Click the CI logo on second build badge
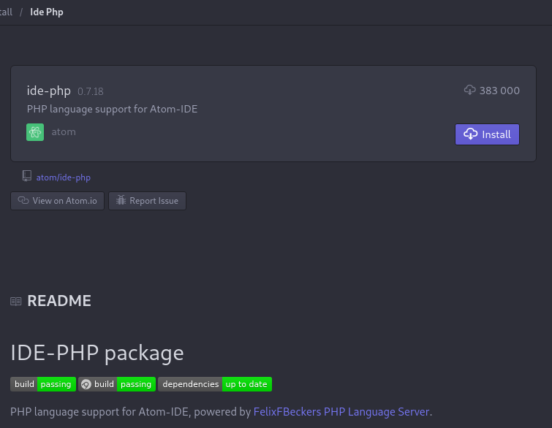 tap(86, 384)
